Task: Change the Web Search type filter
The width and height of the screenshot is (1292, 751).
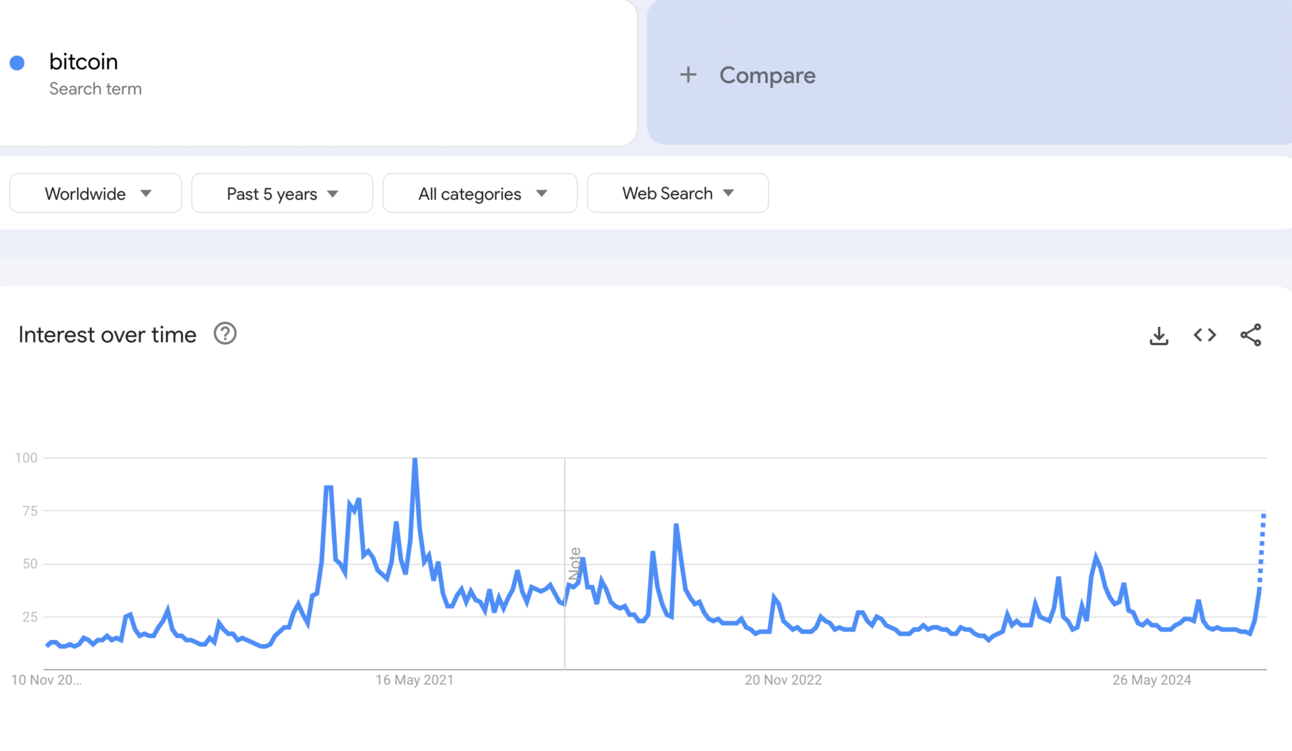Action: (678, 193)
